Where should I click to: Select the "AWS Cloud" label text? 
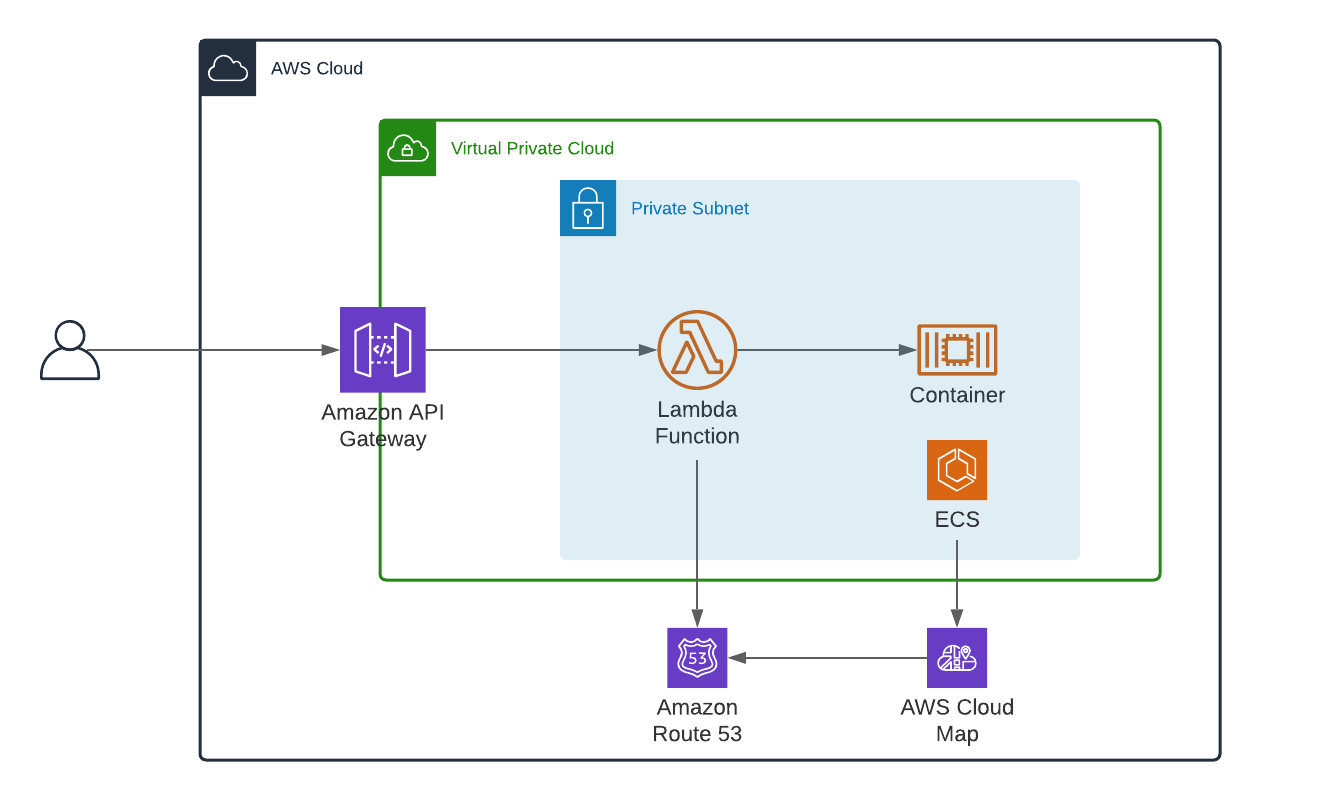(x=317, y=69)
